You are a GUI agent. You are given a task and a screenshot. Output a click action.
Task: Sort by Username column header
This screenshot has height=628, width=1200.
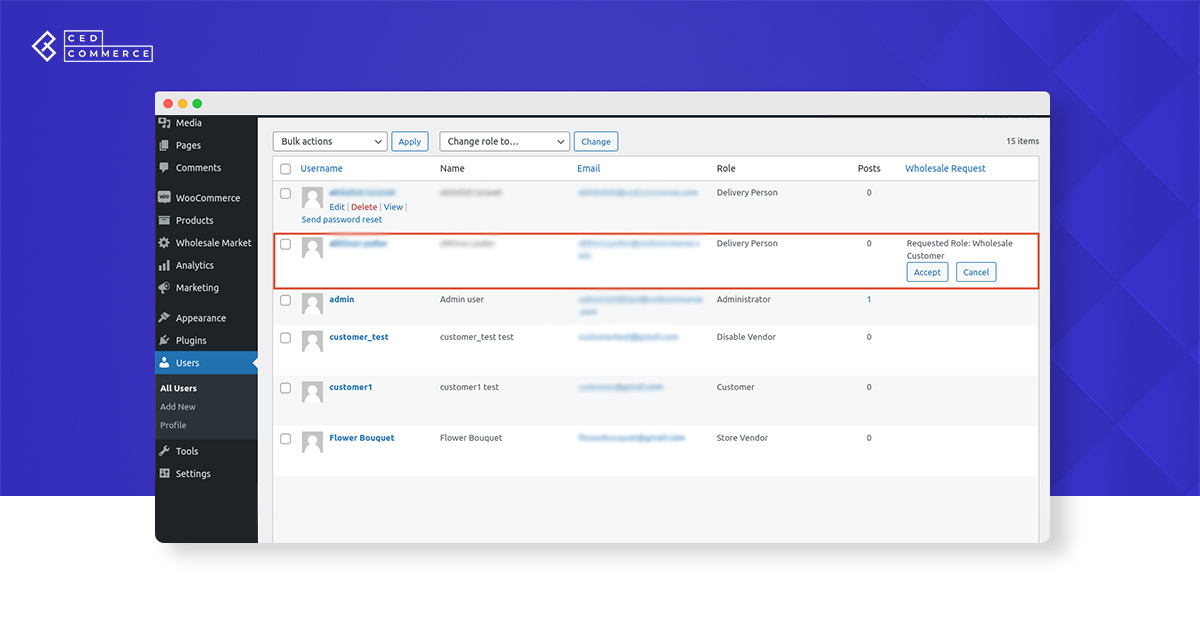click(x=321, y=169)
